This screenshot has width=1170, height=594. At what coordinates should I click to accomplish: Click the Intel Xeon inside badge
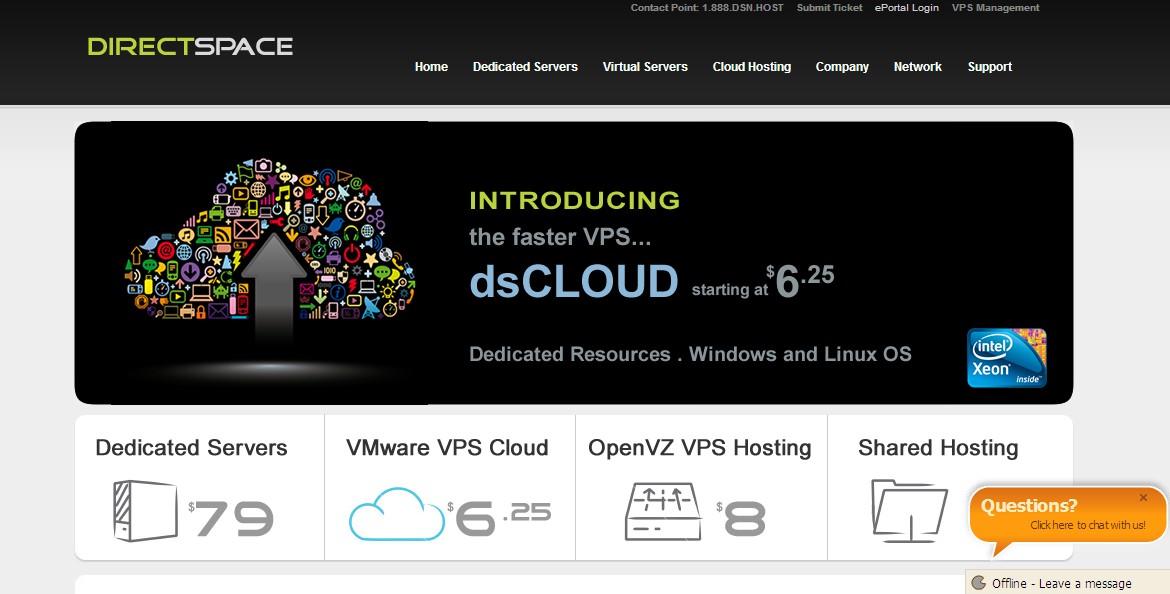(x=1007, y=358)
